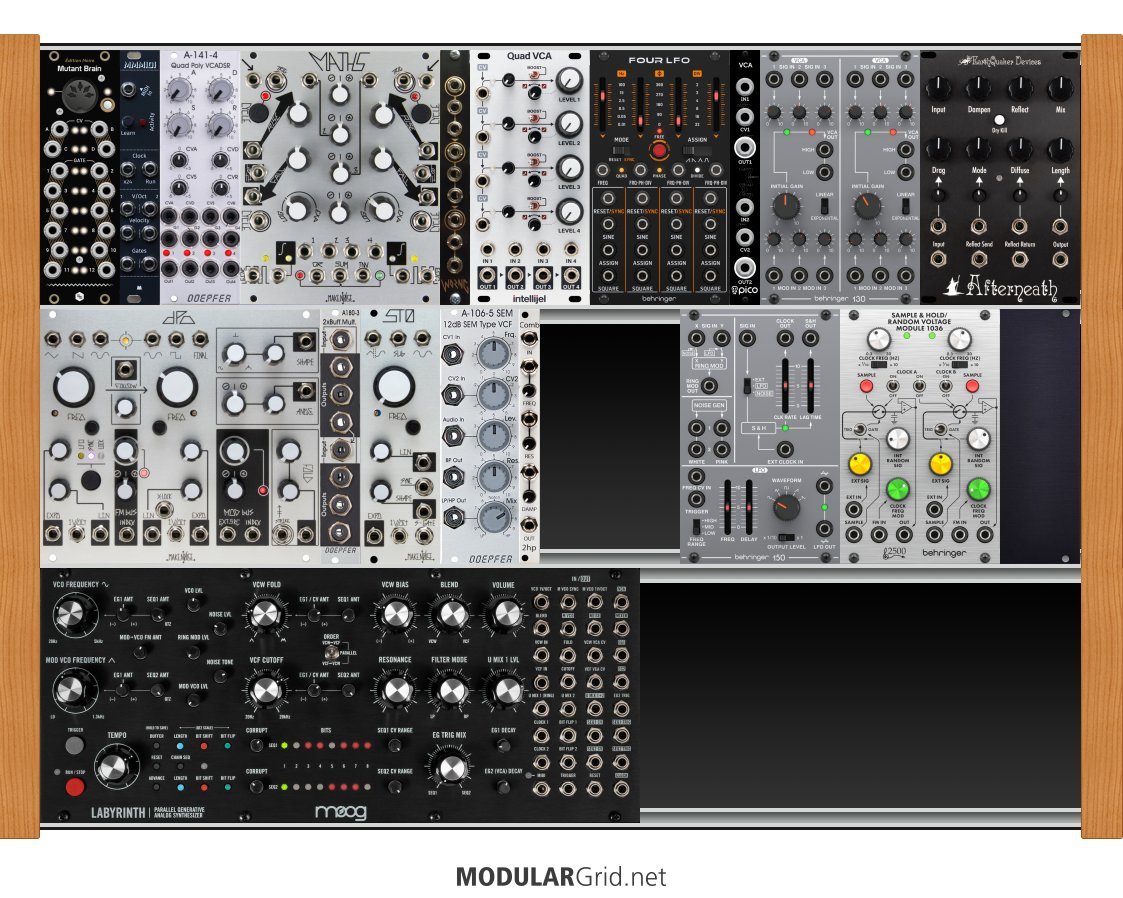1123x898 pixels.
Task: Toggle the Afterneath Dry Kill switch
Action: (x=999, y=120)
